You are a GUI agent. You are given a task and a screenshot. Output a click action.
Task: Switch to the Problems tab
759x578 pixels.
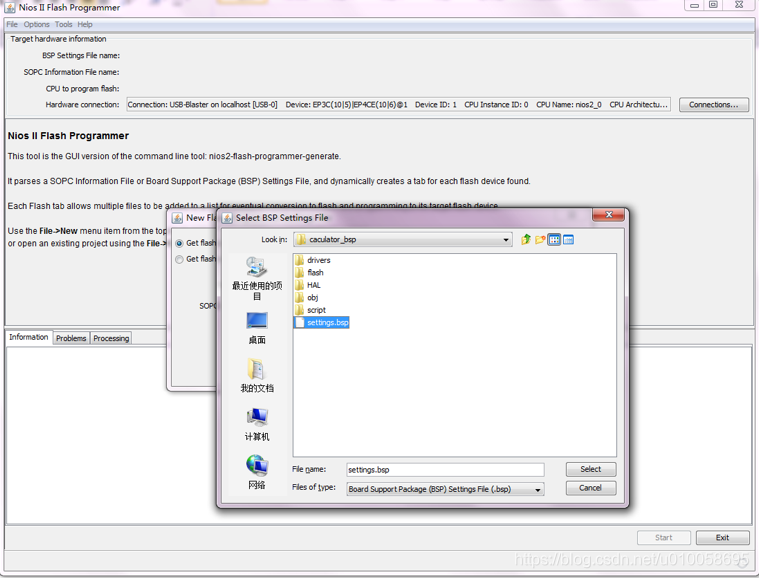(71, 338)
